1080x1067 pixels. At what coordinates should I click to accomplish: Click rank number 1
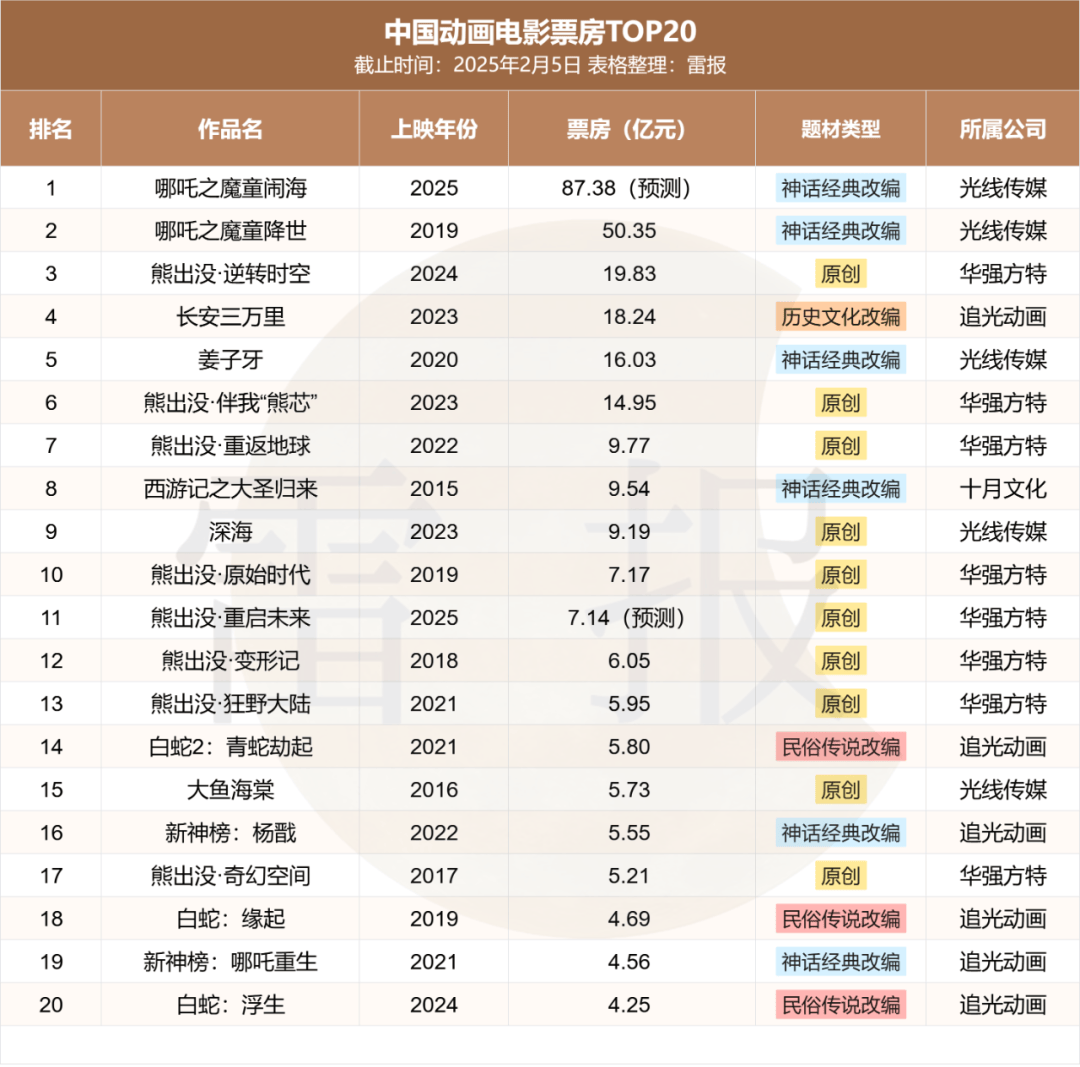coord(51,188)
